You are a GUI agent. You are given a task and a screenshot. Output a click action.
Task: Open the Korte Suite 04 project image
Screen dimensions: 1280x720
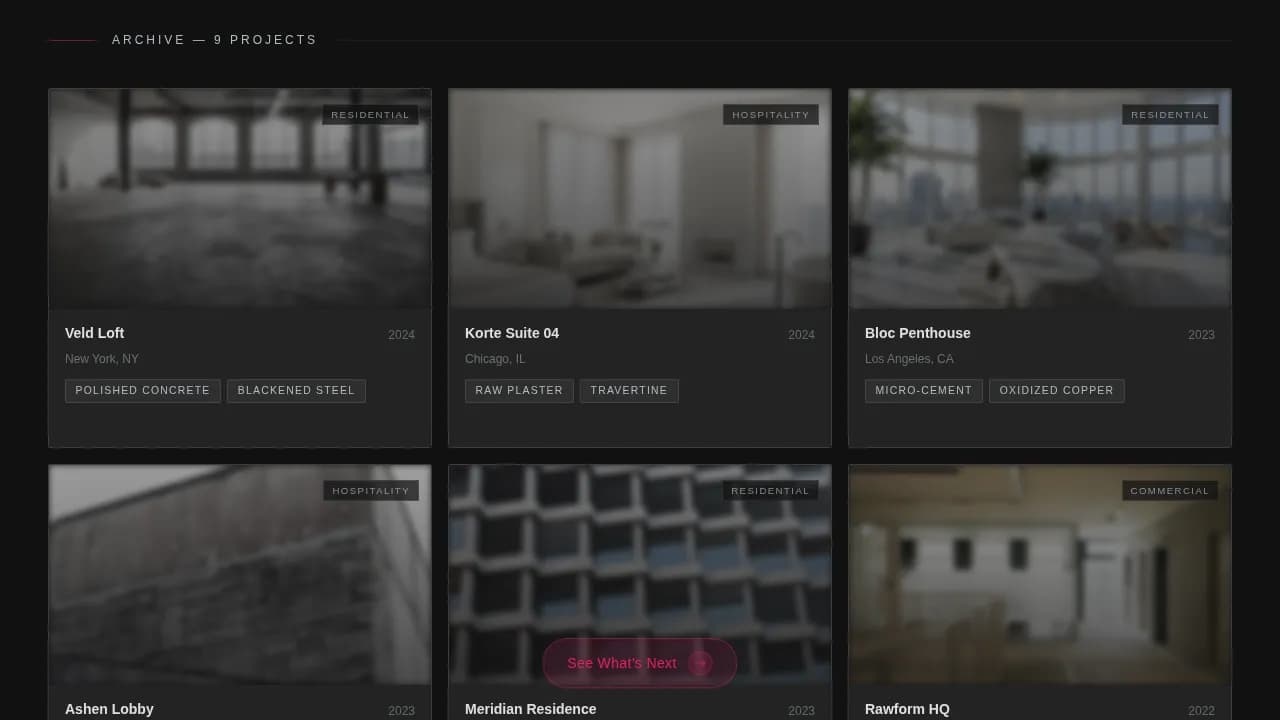click(x=640, y=199)
